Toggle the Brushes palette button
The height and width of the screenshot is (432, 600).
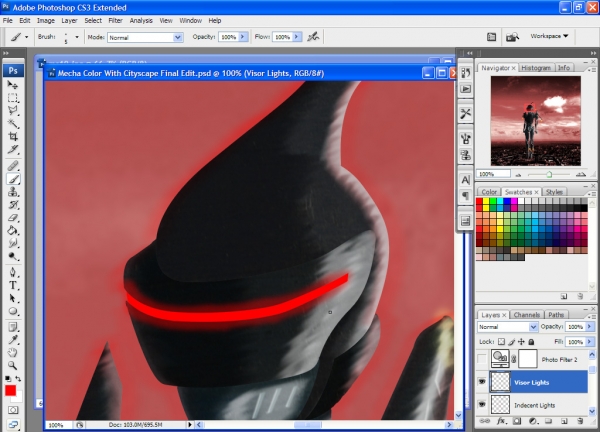pos(491,37)
